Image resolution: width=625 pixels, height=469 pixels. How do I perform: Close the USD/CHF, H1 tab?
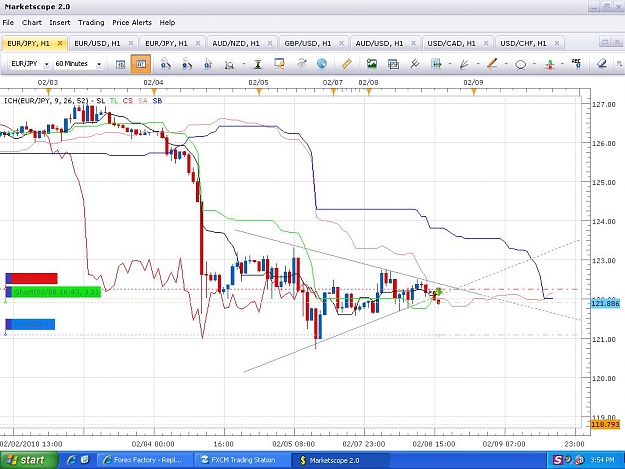[x=557, y=43]
